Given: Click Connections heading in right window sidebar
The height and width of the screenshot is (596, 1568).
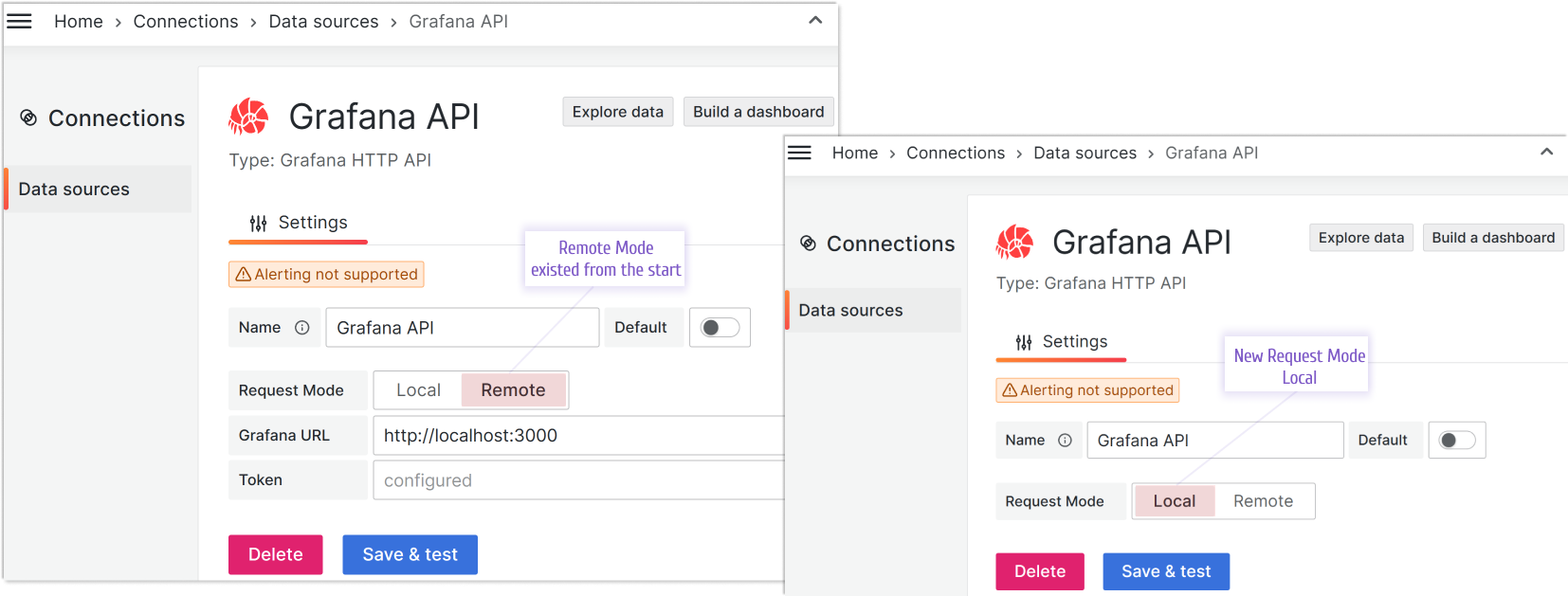Looking at the screenshot, I should tap(891, 244).
